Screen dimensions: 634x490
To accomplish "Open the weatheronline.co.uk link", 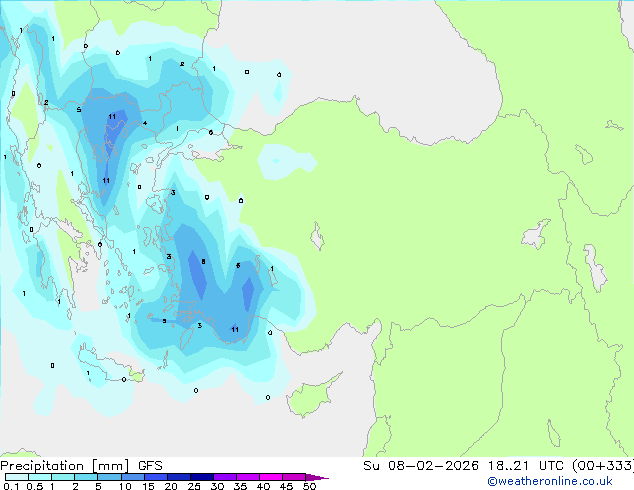I will pyautogui.click(x=550, y=481).
